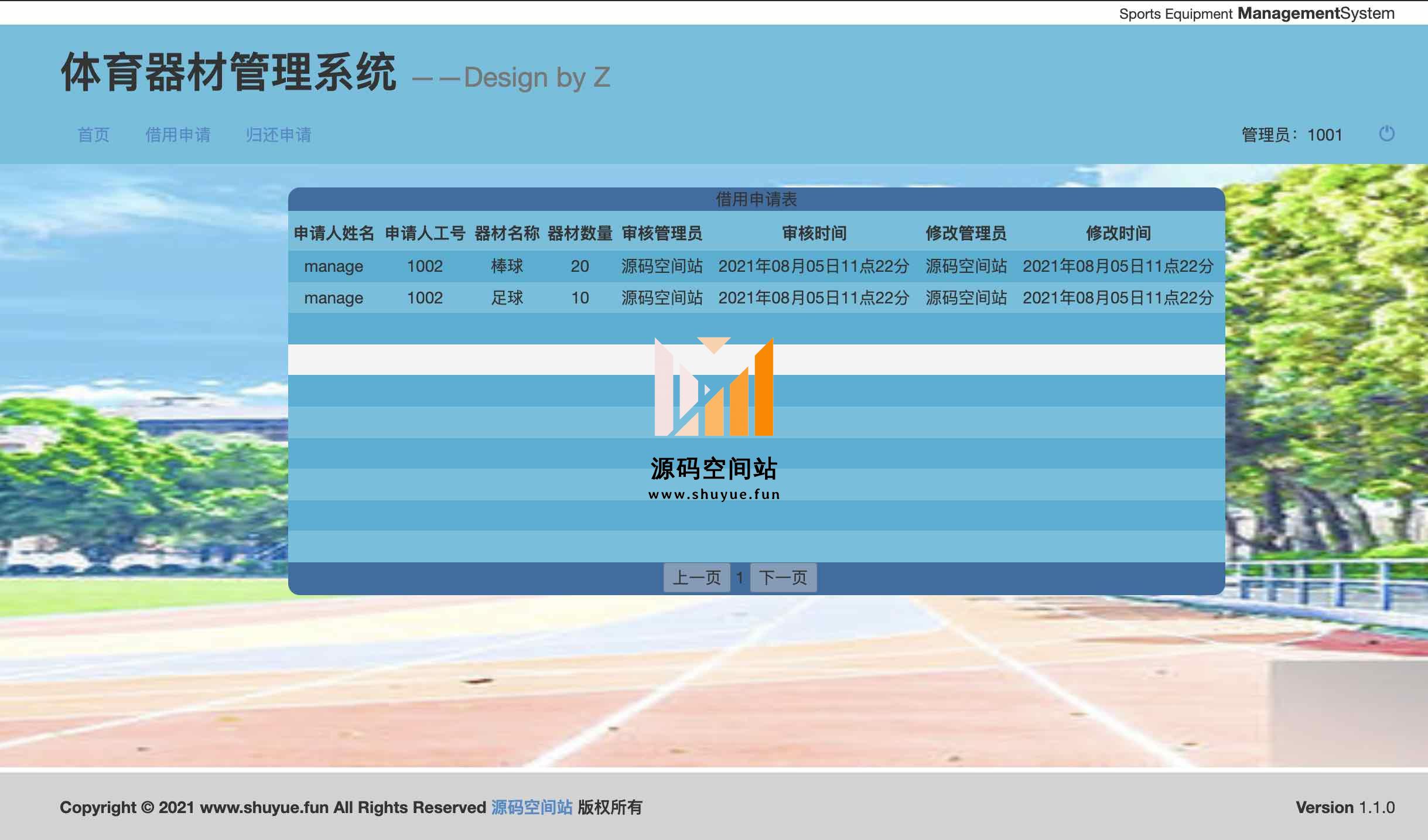
Task: Go to next page with 下一页
Action: (x=783, y=578)
